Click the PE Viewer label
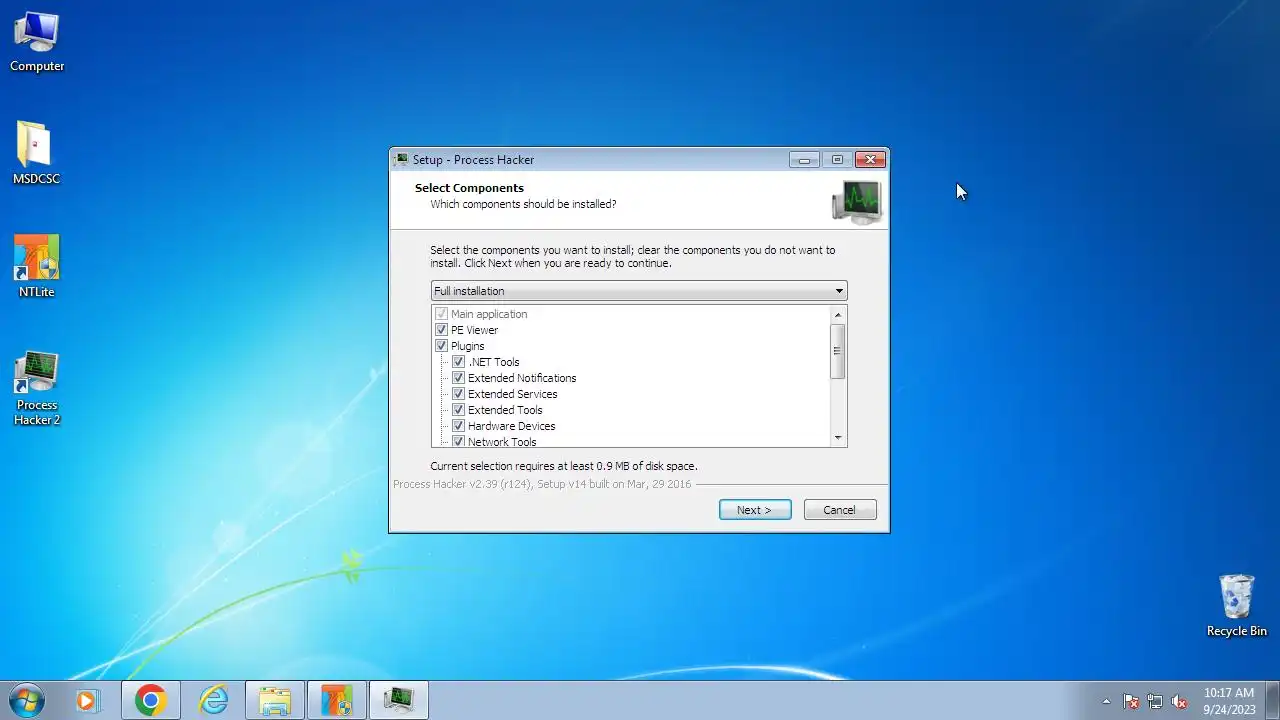The height and width of the screenshot is (720, 1280). (474, 330)
